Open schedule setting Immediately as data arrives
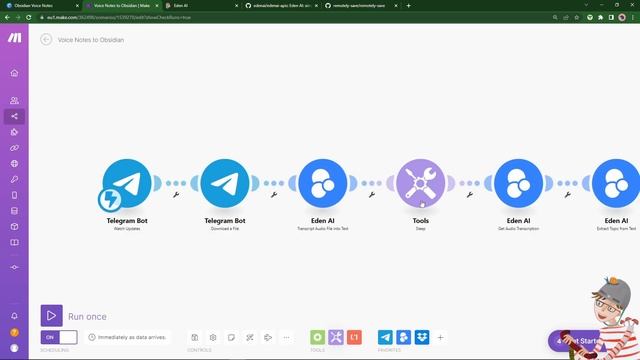This screenshot has width=640, height=360. 127,337
